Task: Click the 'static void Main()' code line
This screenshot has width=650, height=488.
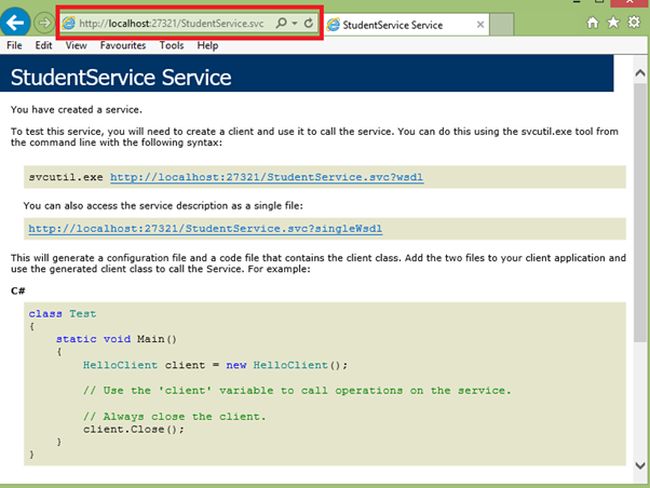Action: pyautogui.click(x=116, y=339)
